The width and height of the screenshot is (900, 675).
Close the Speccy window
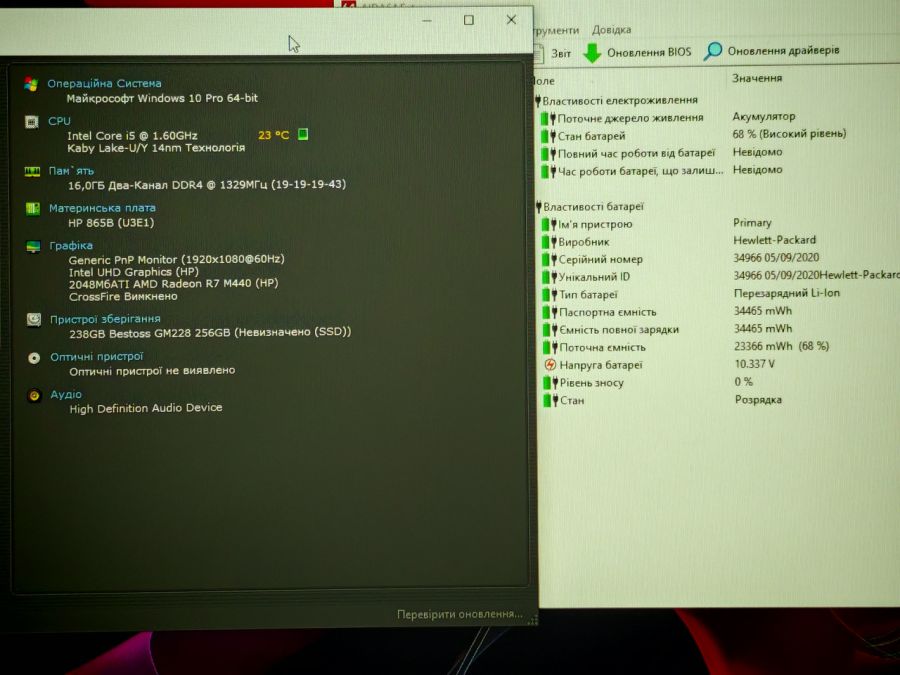[x=511, y=20]
